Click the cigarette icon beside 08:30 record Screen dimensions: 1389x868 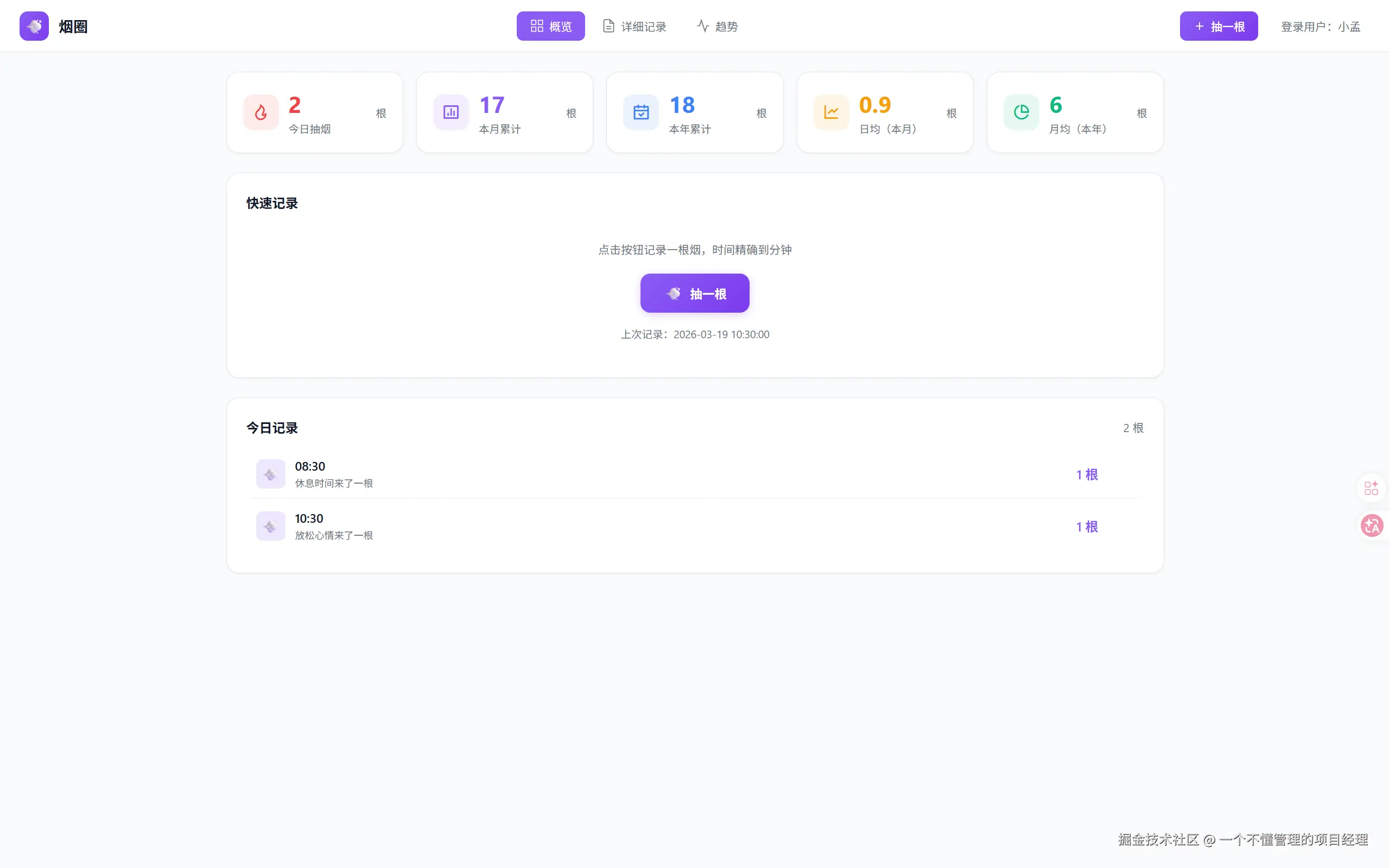(270, 474)
